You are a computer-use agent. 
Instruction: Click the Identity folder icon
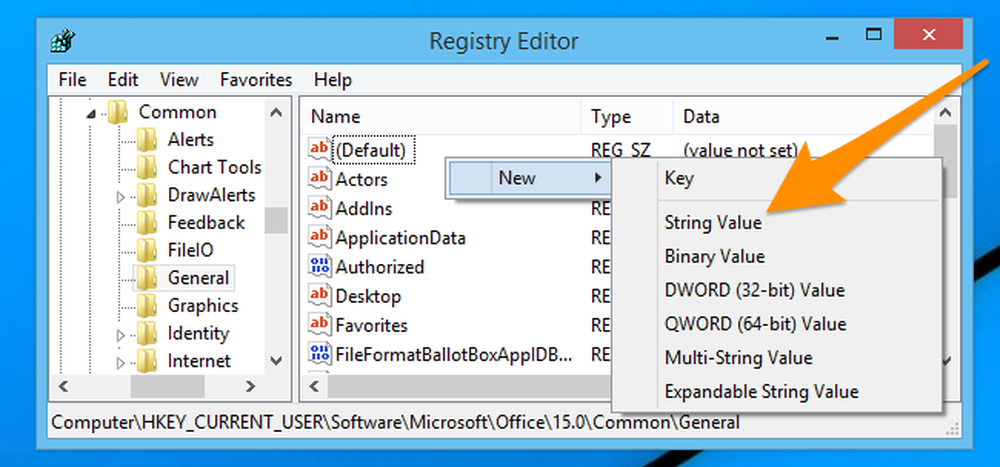tap(147, 334)
